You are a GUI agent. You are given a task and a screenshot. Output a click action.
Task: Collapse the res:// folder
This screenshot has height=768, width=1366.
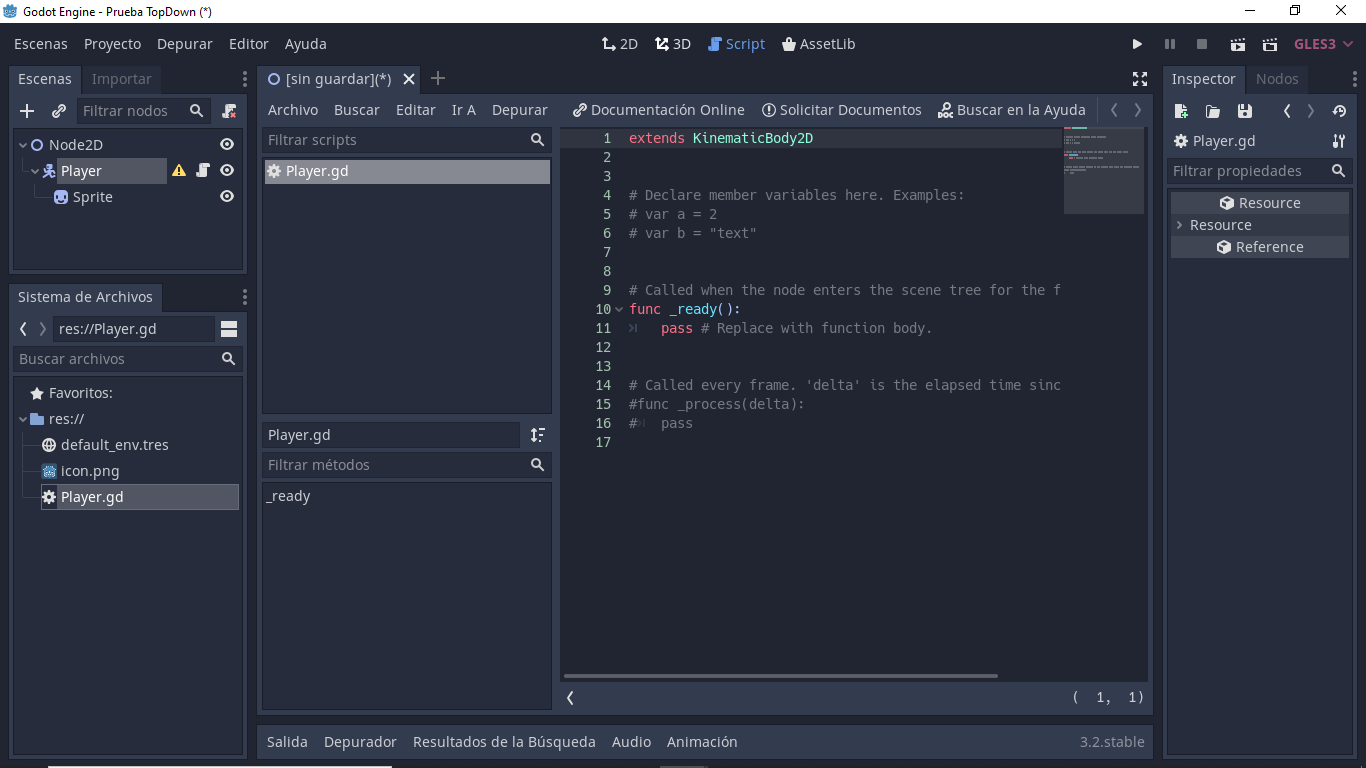[23, 419]
